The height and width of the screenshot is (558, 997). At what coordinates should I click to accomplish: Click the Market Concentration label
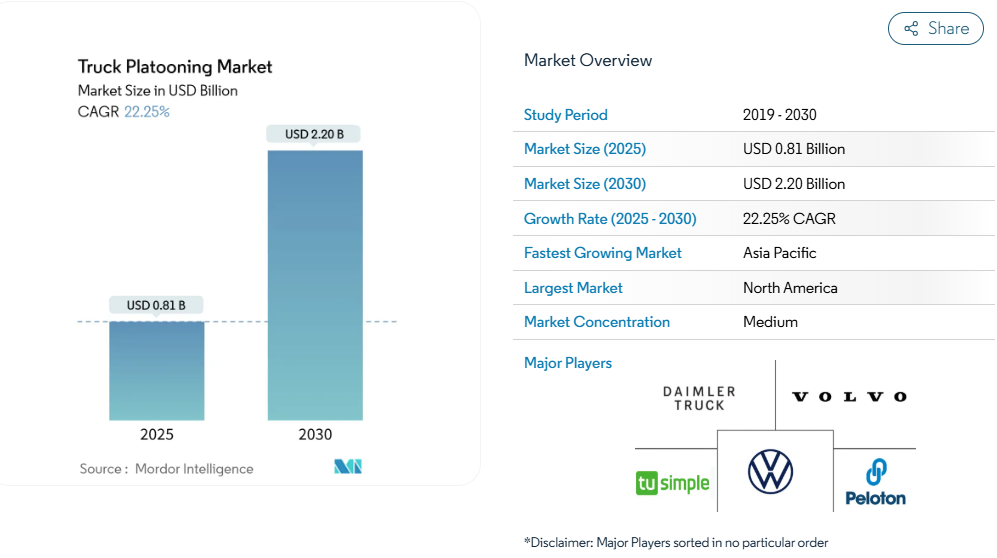(596, 322)
